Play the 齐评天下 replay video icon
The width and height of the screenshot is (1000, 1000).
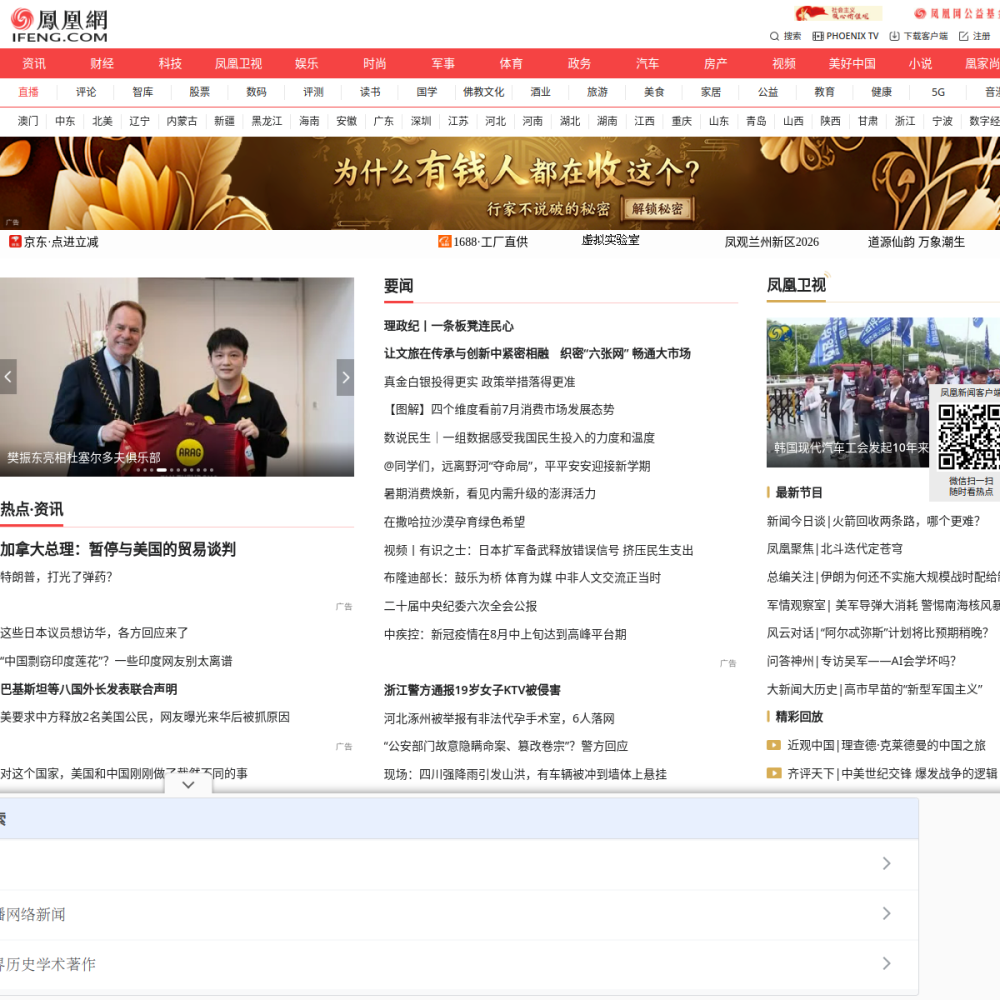pyautogui.click(x=774, y=773)
